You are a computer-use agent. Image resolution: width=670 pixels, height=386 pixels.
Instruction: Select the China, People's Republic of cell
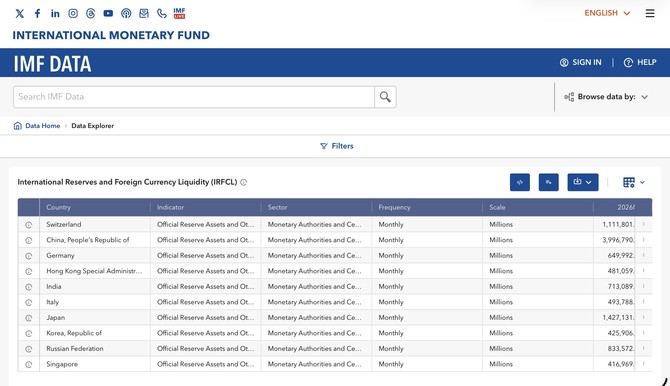(x=95, y=240)
